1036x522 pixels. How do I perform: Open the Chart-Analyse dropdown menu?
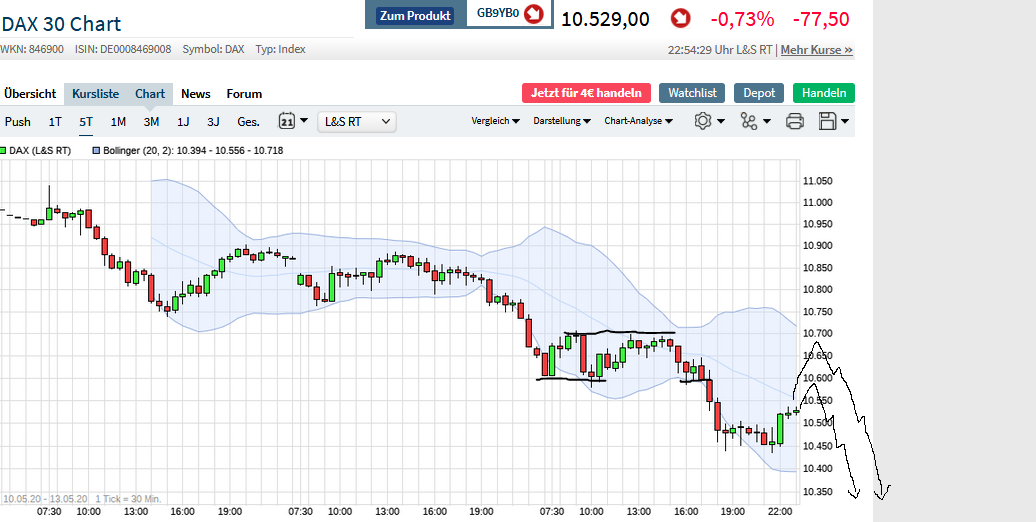pyautogui.click(x=638, y=121)
